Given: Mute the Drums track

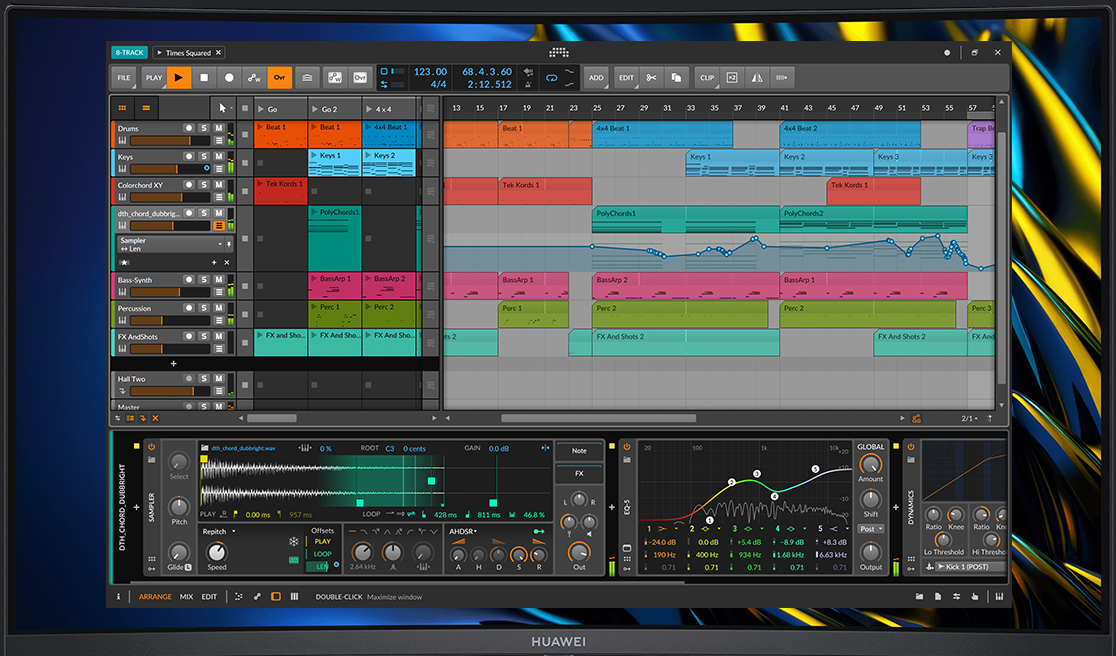Looking at the screenshot, I should (x=219, y=128).
